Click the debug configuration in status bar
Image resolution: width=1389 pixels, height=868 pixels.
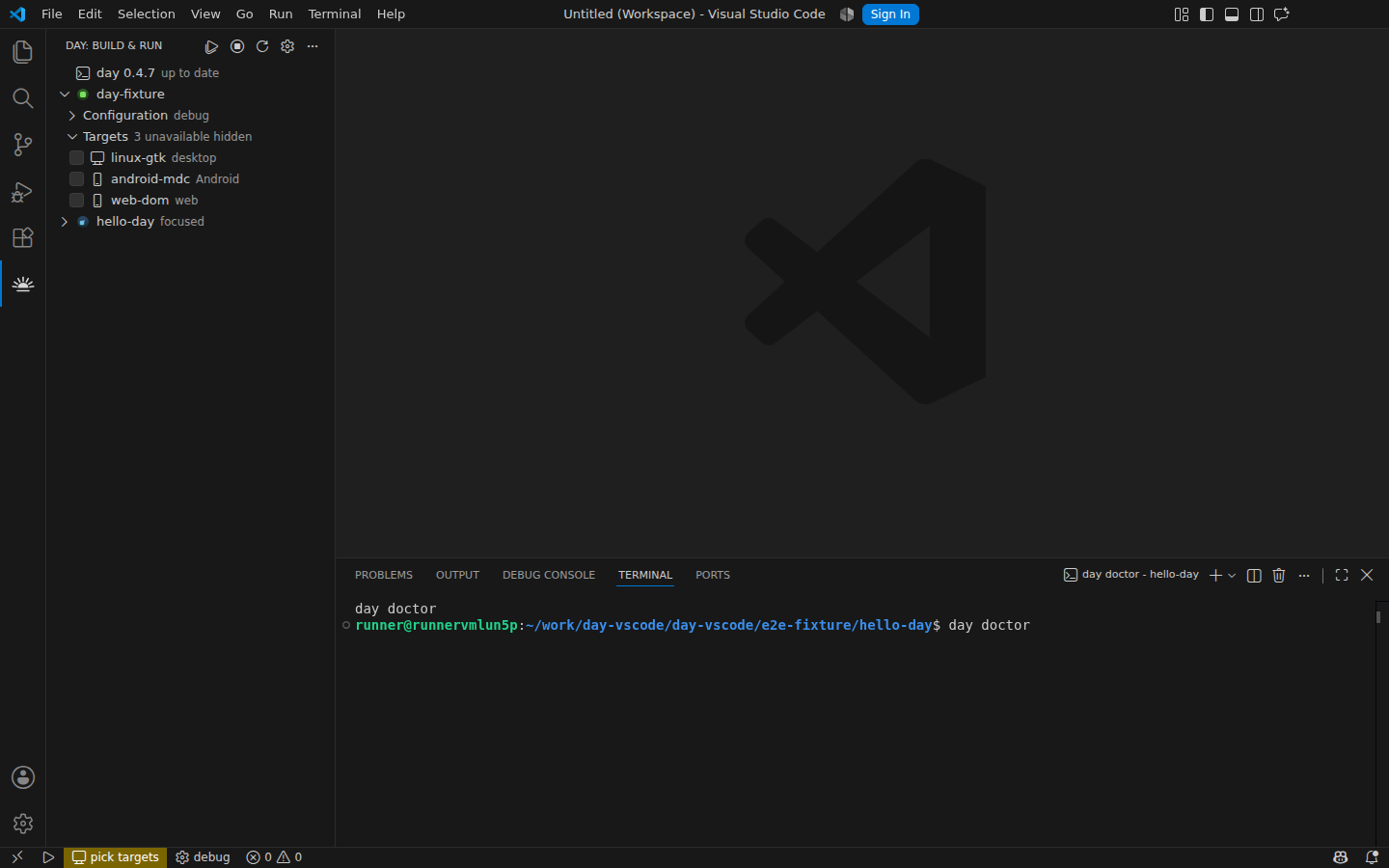[x=203, y=857]
